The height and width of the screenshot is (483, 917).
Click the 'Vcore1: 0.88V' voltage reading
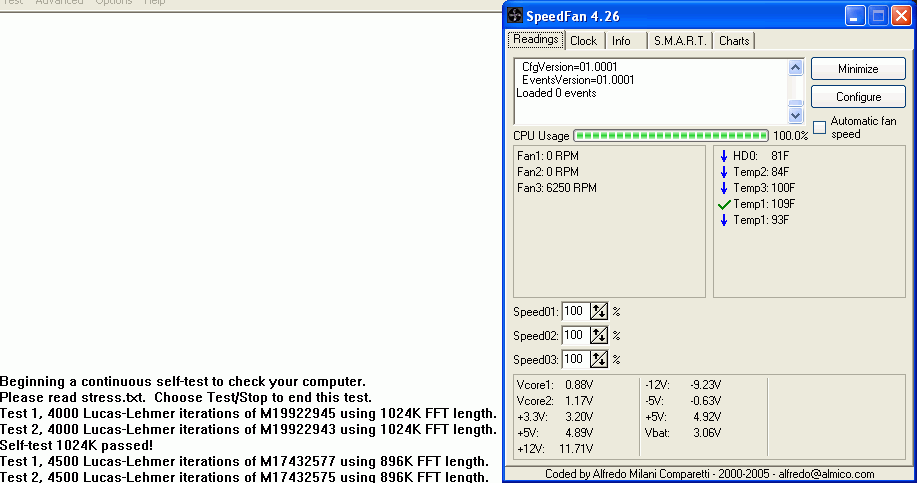pyautogui.click(x=554, y=385)
